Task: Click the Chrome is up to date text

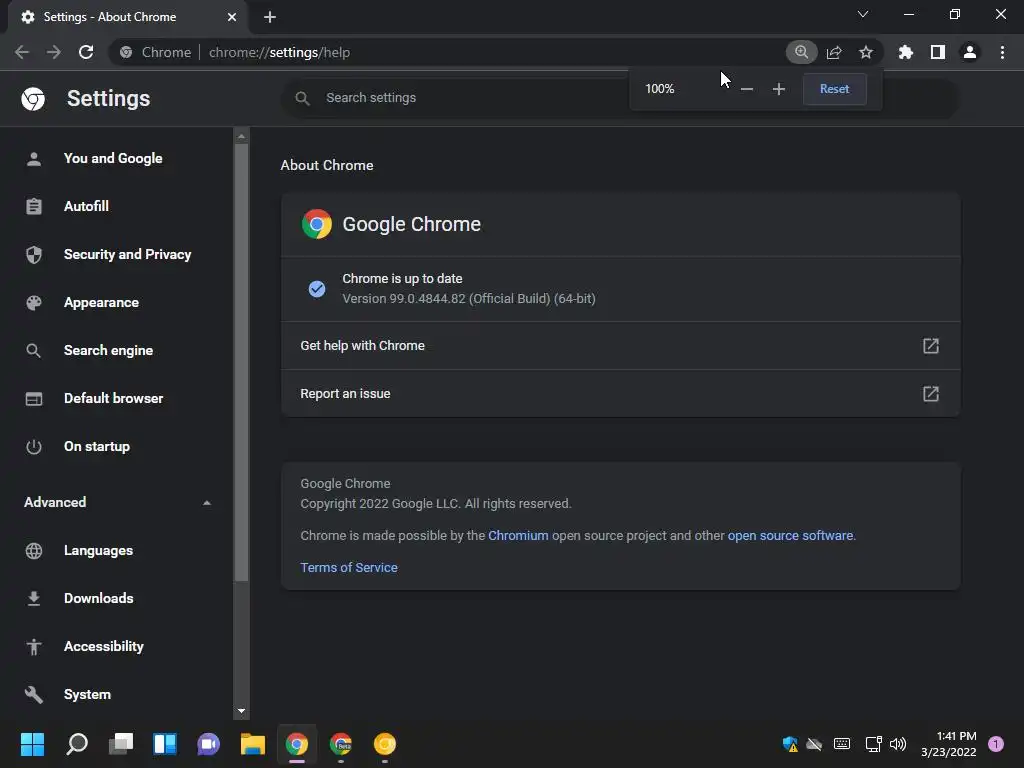Action: [x=402, y=279]
